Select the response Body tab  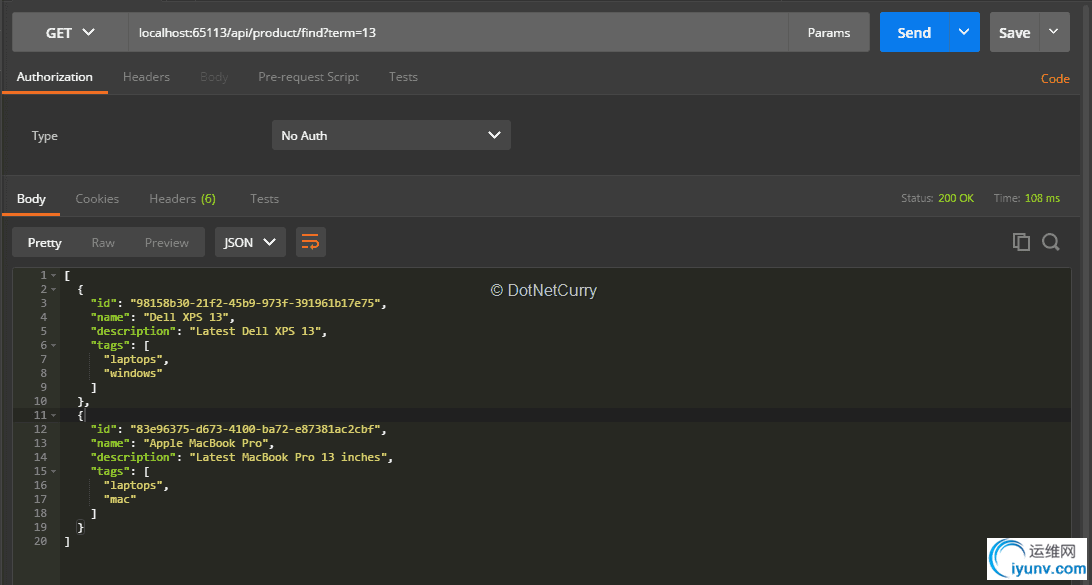tap(31, 198)
